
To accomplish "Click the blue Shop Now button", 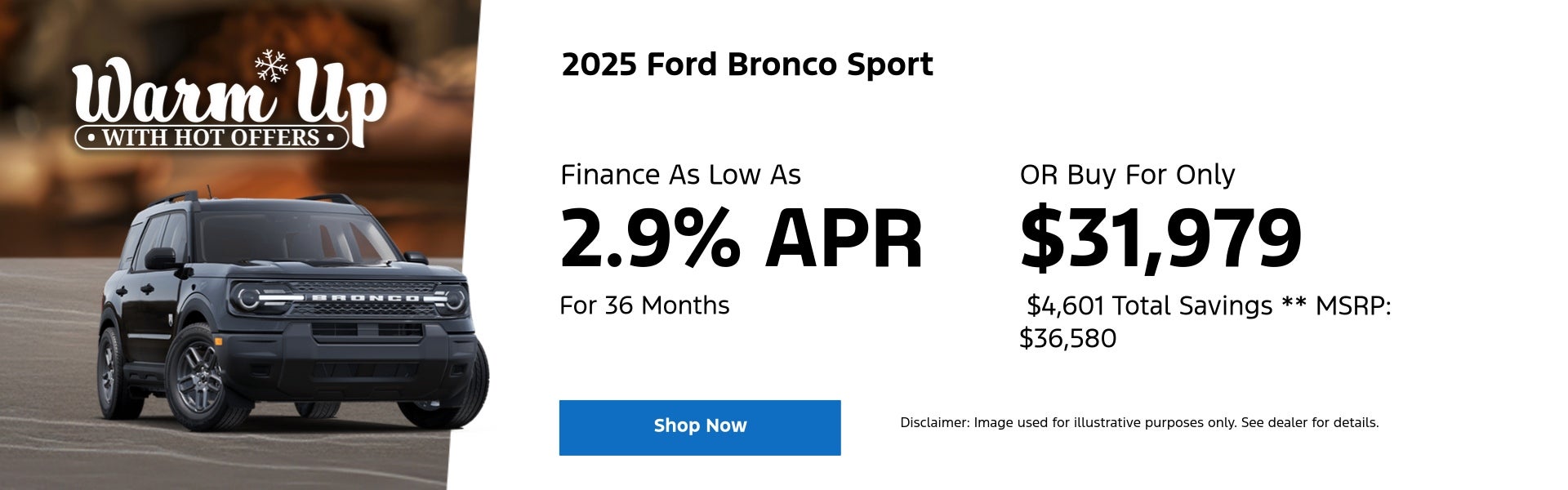I will [700, 427].
